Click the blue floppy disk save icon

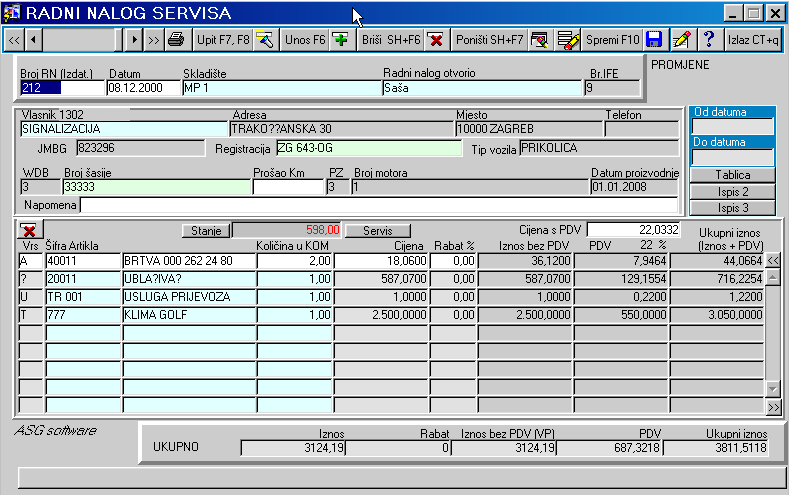click(654, 40)
